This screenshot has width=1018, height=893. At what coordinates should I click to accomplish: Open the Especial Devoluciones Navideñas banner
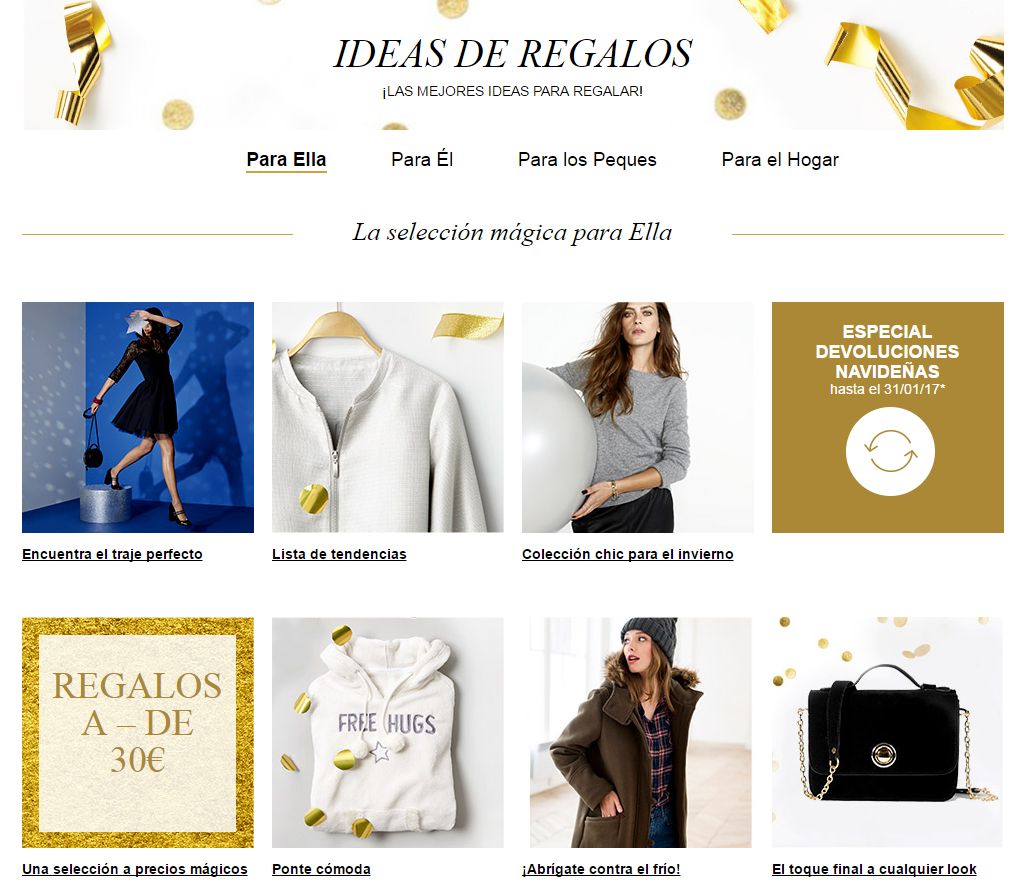pyautogui.click(x=888, y=417)
